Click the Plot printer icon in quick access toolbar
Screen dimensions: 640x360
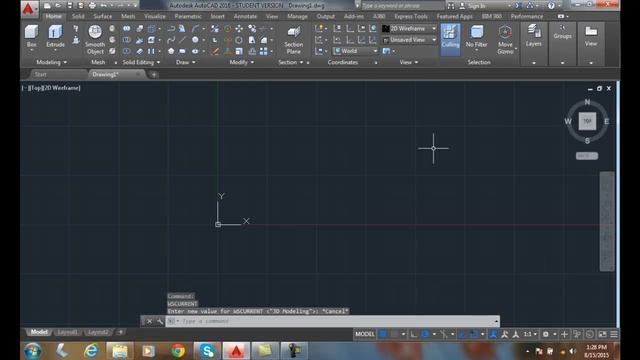92,6
